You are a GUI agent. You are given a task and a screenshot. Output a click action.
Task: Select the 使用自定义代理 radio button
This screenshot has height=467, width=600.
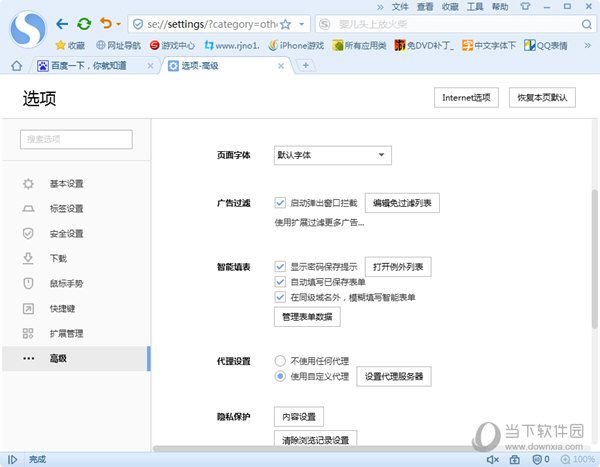click(280, 376)
